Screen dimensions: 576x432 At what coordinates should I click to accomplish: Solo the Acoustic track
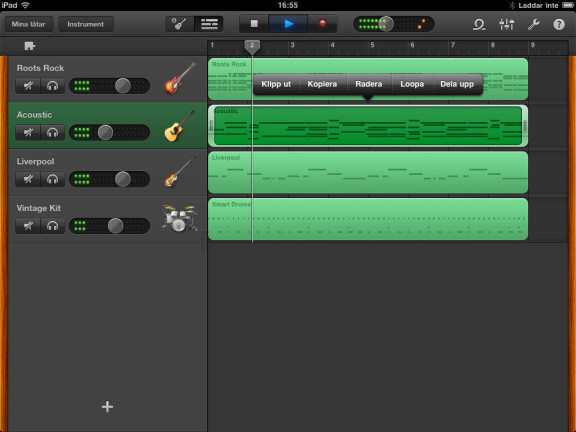pos(53,133)
